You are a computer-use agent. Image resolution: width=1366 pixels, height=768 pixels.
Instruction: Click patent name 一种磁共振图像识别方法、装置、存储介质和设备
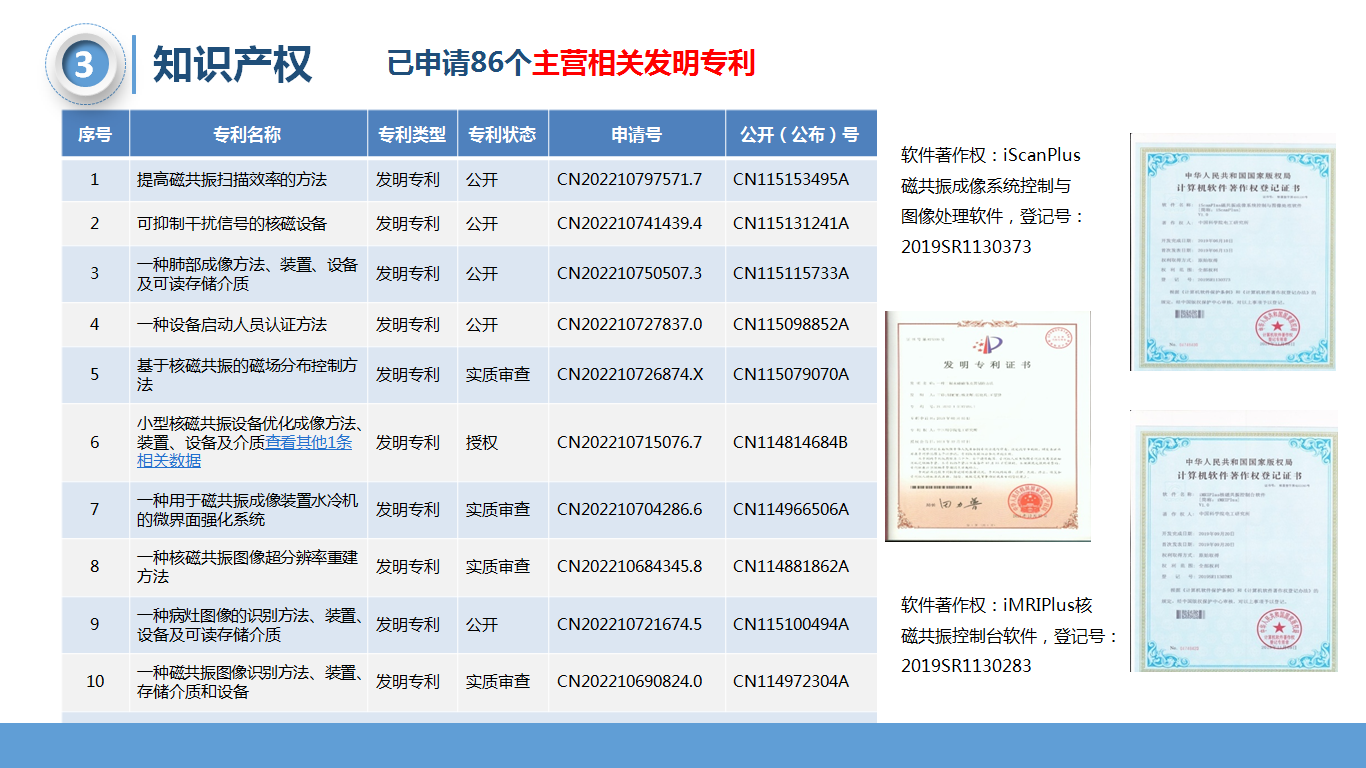click(x=250, y=682)
